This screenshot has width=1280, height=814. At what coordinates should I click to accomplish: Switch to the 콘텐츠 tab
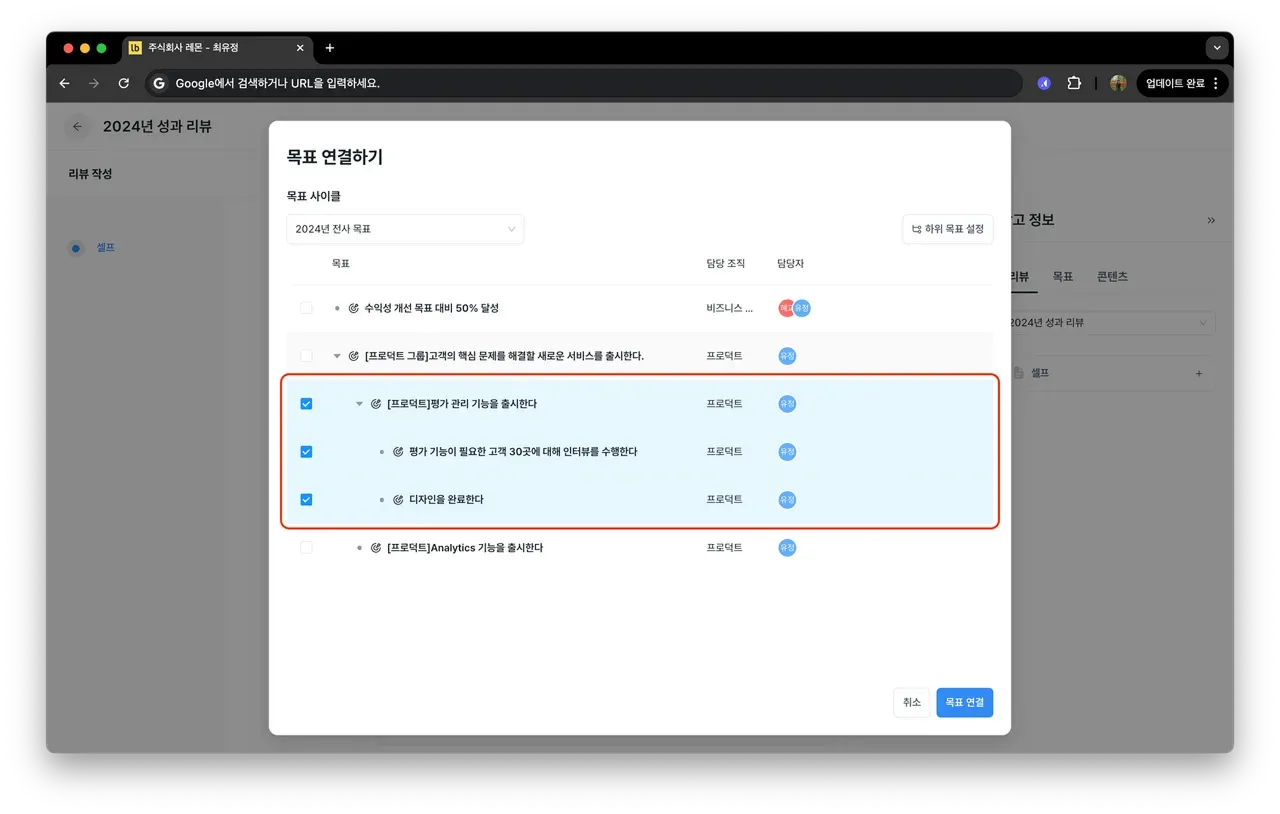pos(1112,277)
